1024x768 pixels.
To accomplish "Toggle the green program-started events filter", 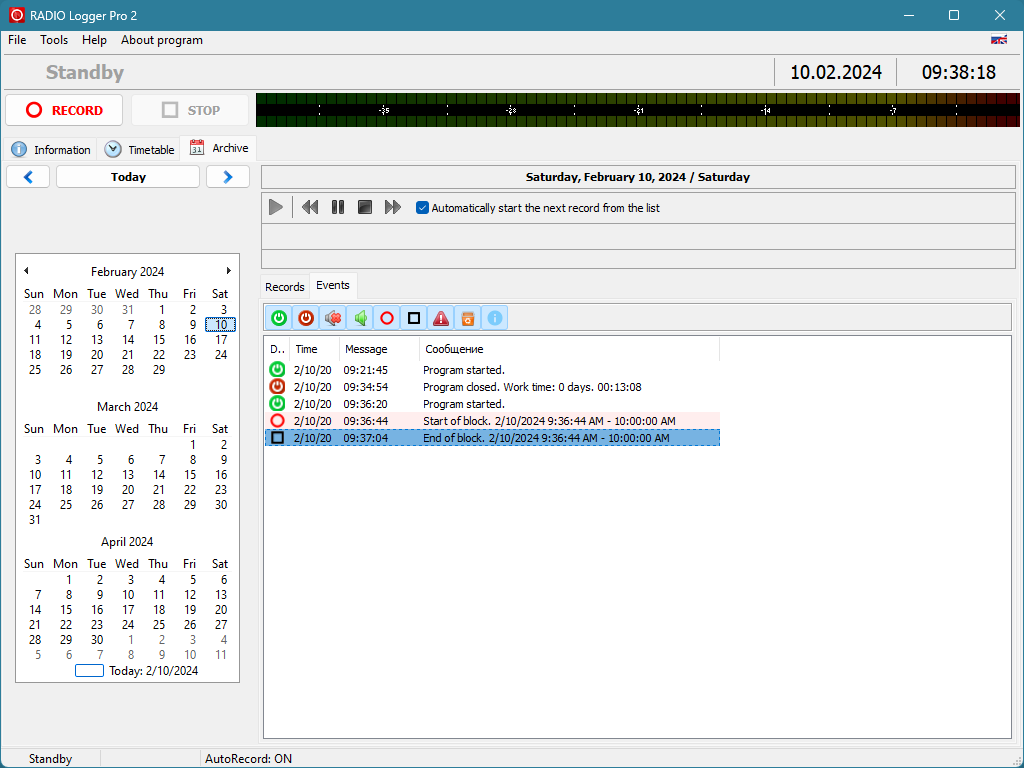I will (x=279, y=318).
